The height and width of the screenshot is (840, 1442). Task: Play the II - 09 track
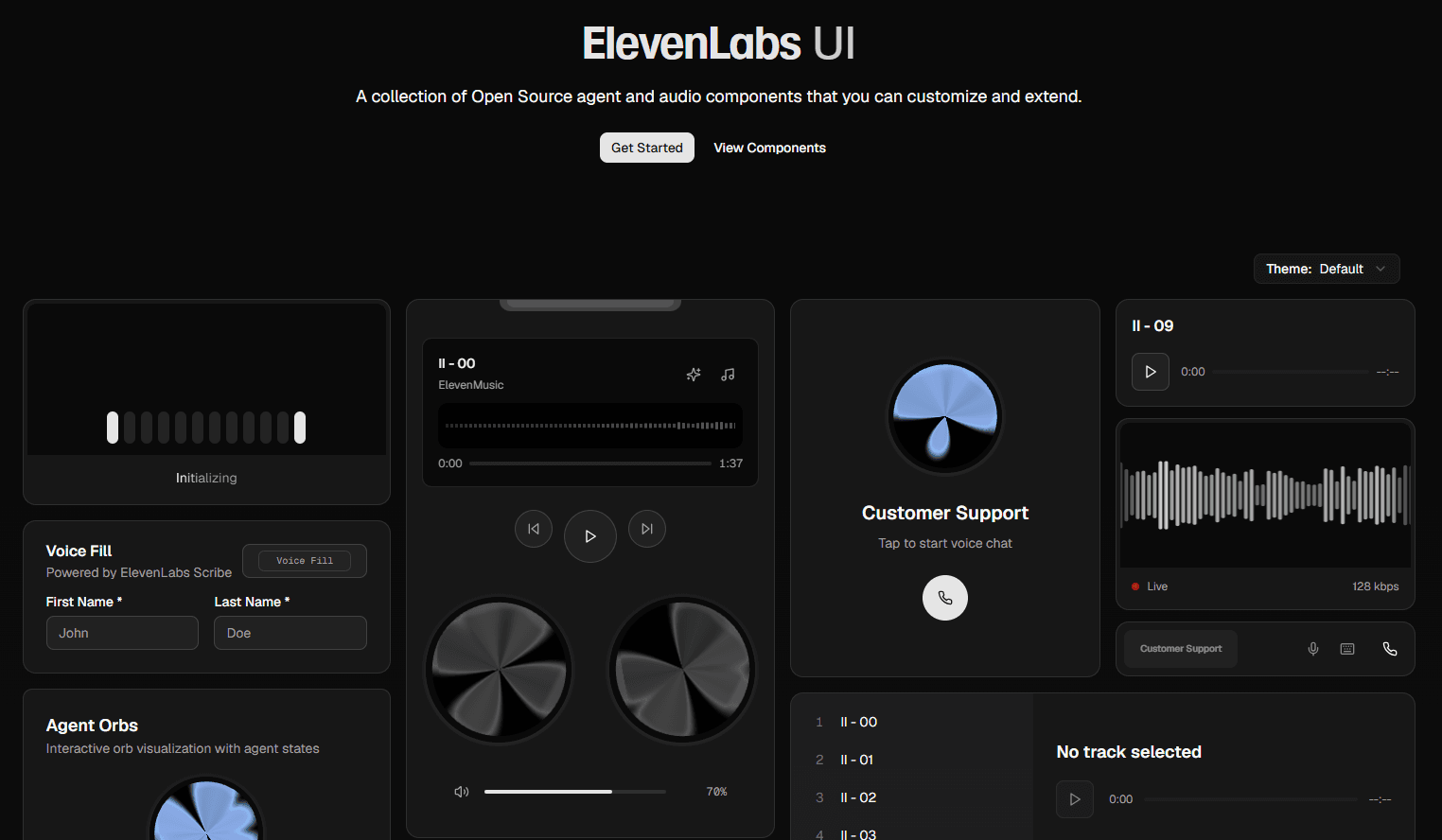click(1151, 372)
